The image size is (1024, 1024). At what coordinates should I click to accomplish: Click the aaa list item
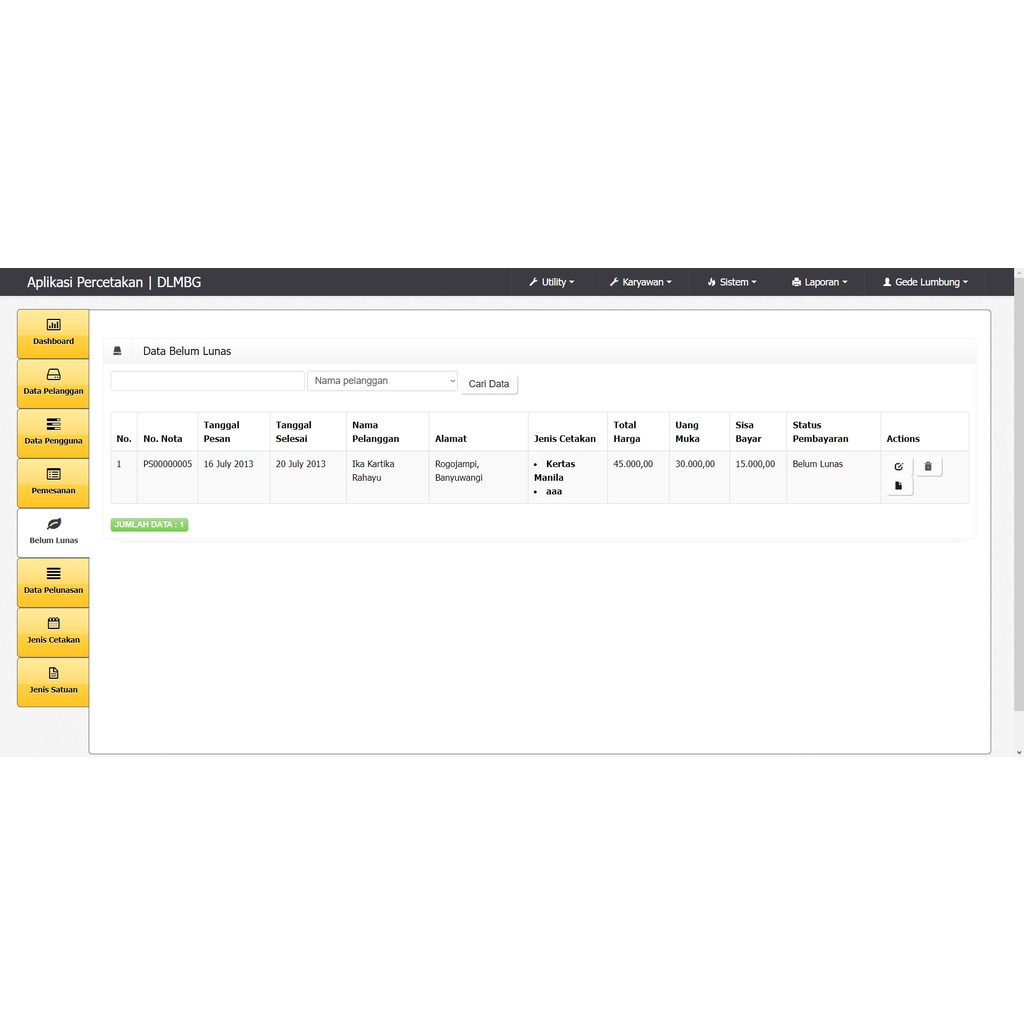pyautogui.click(x=554, y=491)
